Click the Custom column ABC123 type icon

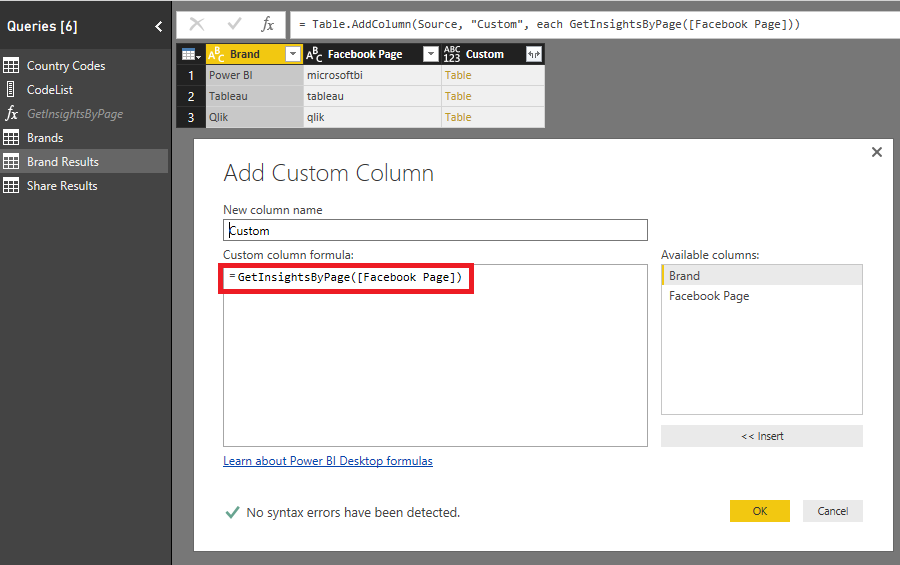(x=452, y=54)
